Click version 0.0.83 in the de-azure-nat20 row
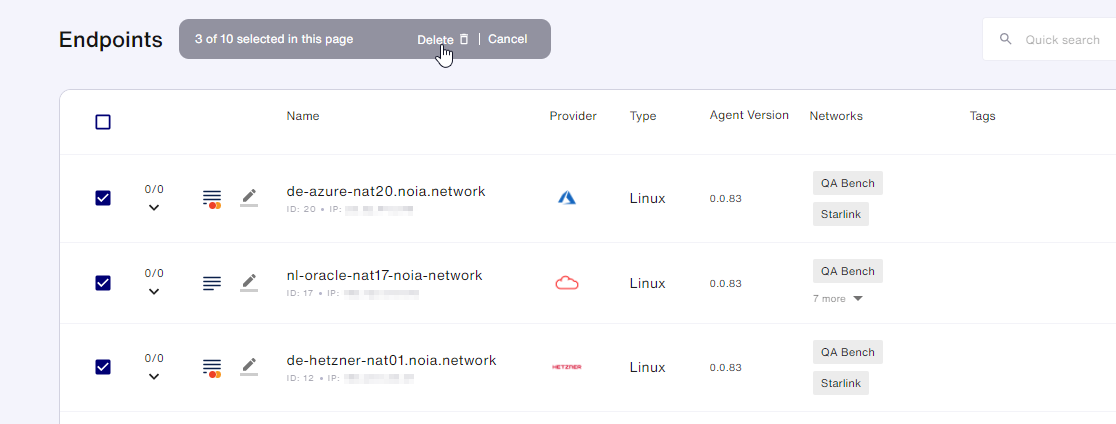Viewport: 1116px width, 424px height. tap(725, 198)
